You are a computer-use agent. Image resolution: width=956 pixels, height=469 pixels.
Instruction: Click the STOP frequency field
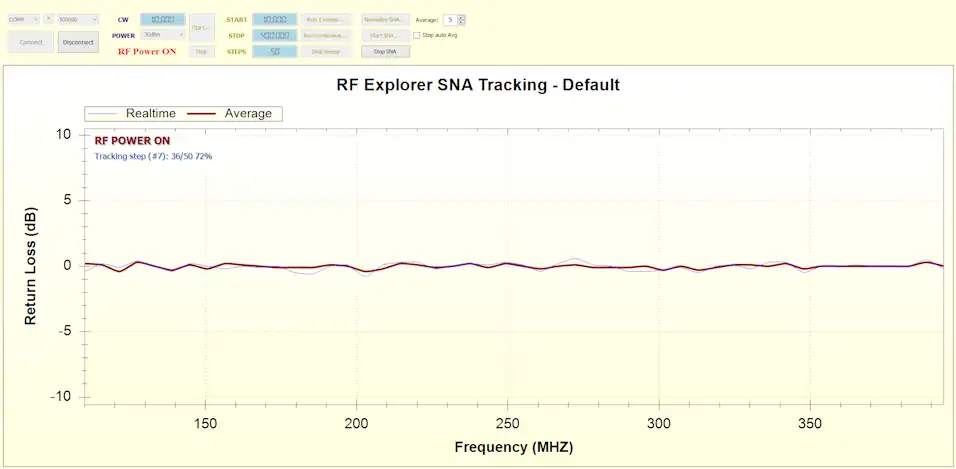coord(273,35)
